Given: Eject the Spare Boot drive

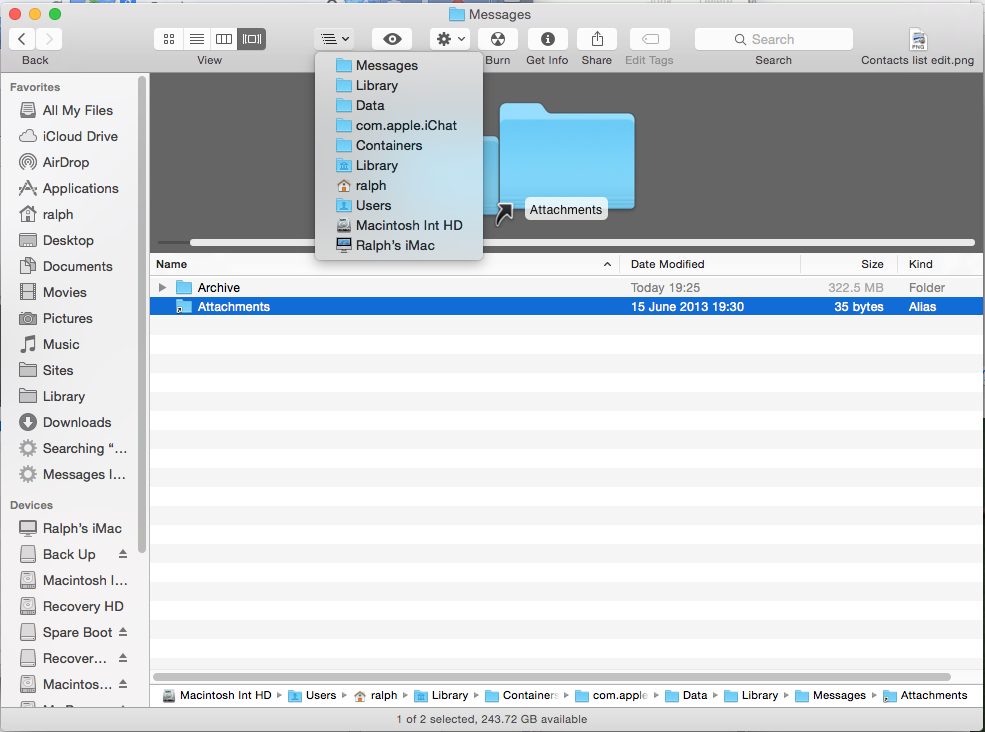Looking at the screenshot, I should coord(123,632).
